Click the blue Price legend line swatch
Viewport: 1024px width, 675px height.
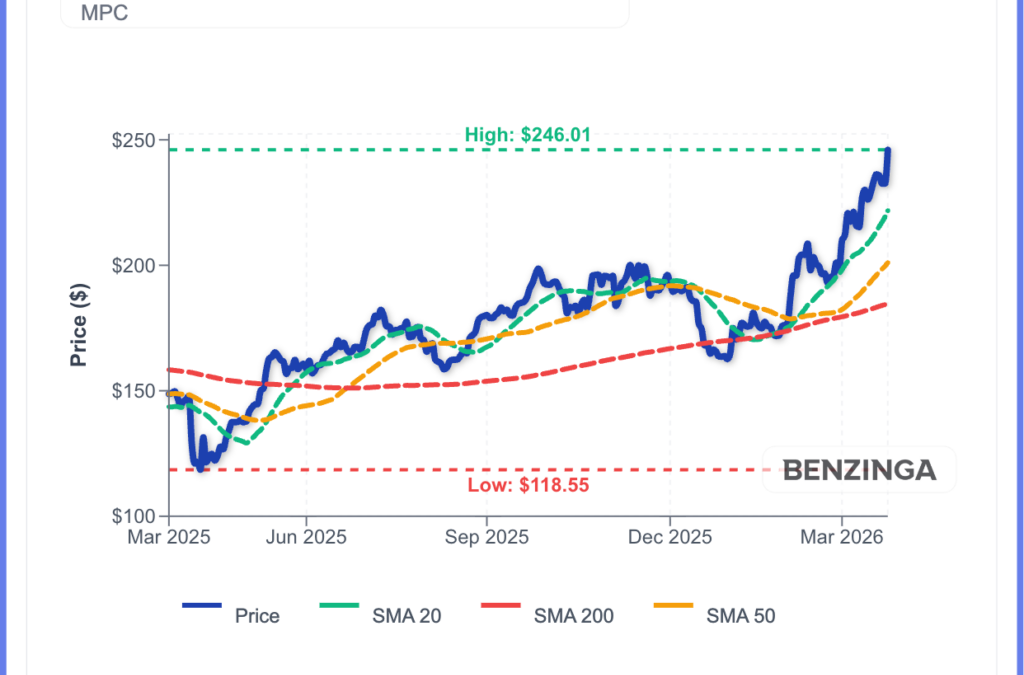[x=203, y=606]
